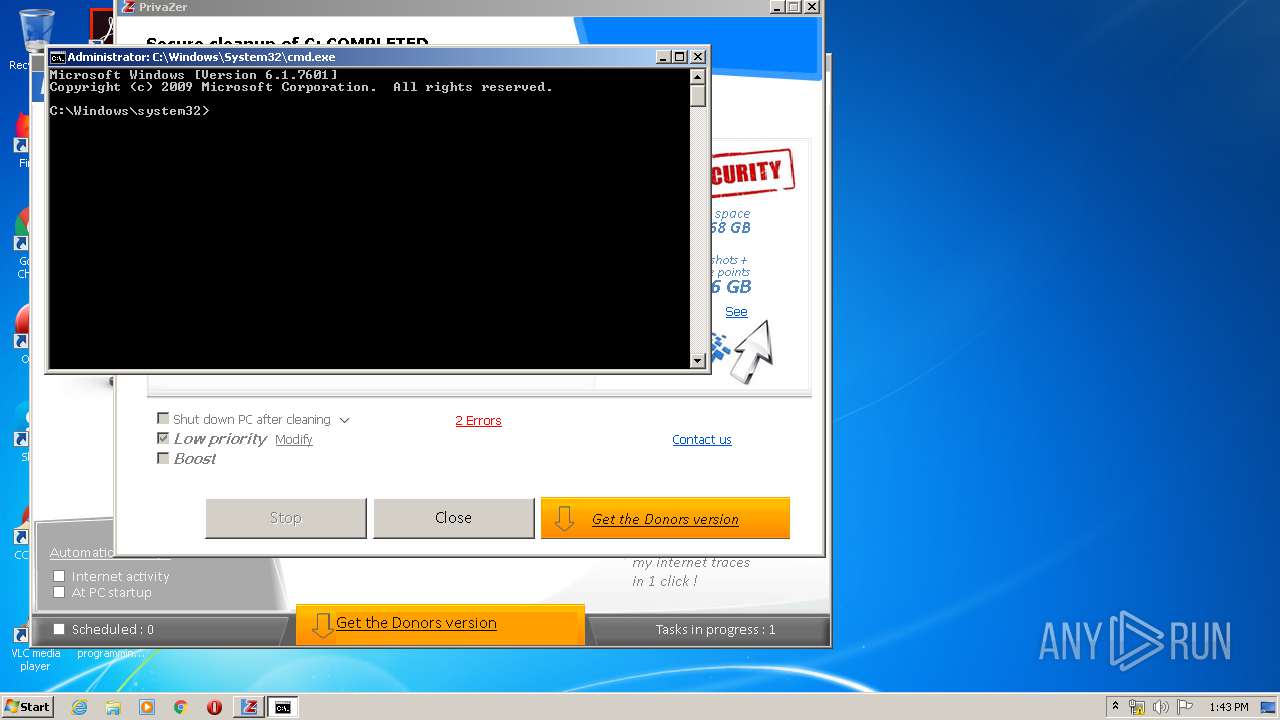The height and width of the screenshot is (720, 1280).
Task: Click the Modify link next to Low priority
Action: click(x=294, y=440)
